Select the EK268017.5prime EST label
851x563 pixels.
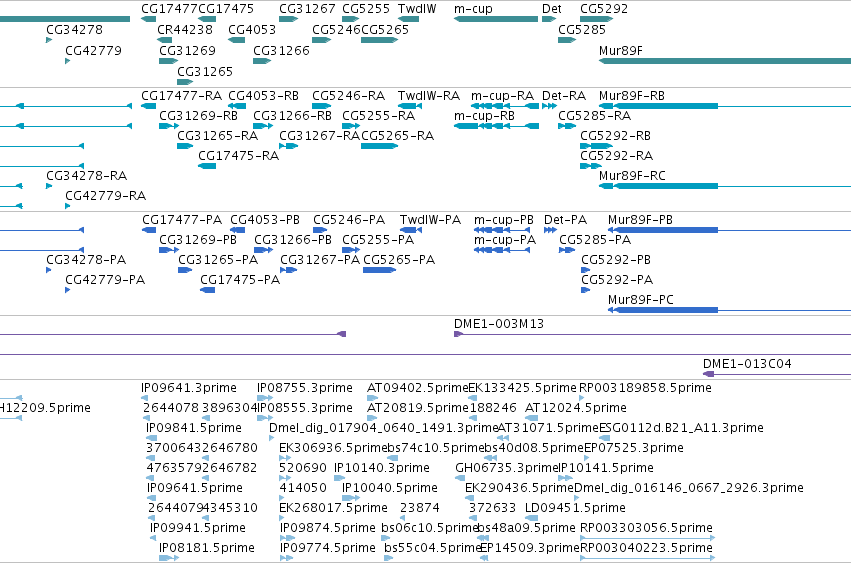pyautogui.click(x=333, y=508)
